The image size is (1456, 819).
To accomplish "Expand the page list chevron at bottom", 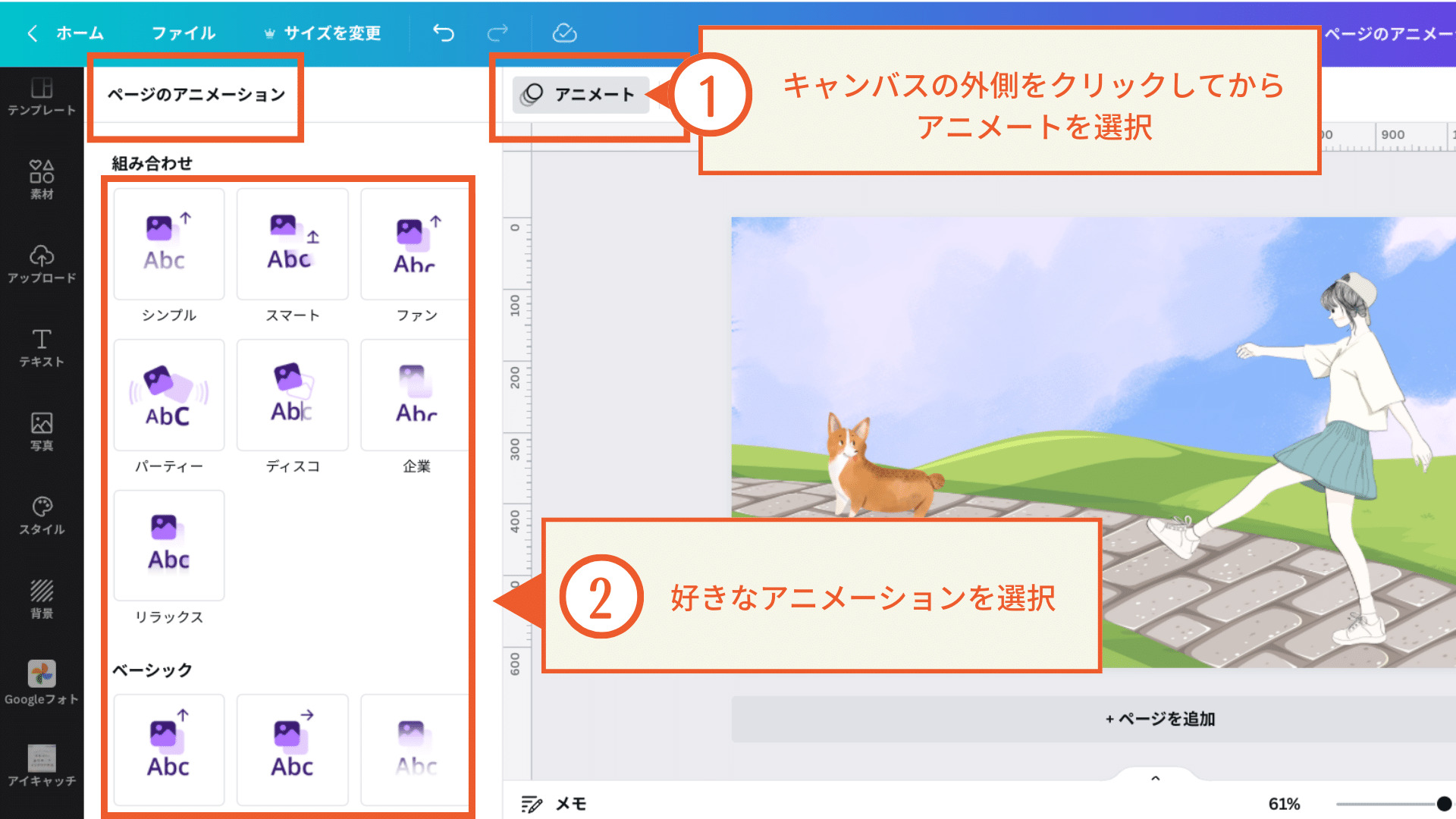I will click(1155, 778).
